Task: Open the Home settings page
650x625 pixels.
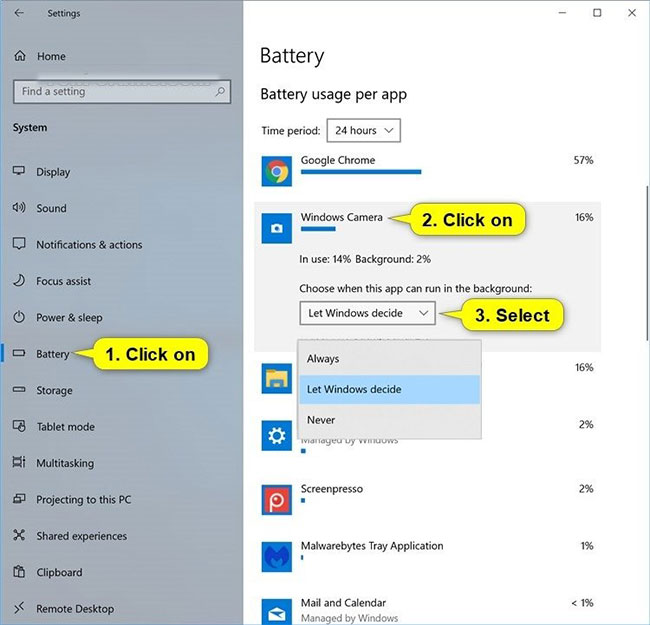Action: [51, 56]
